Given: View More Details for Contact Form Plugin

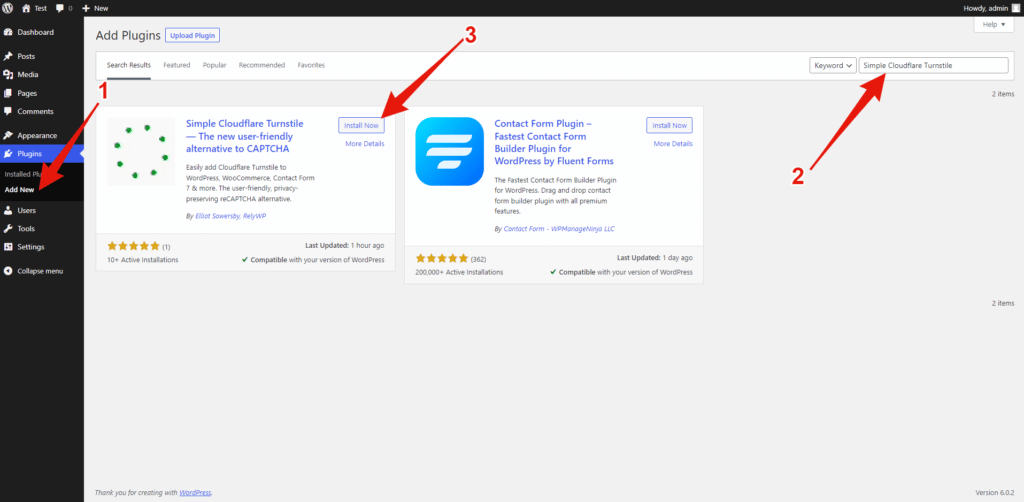Looking at the screenshot, I should [x=673, y=144].
